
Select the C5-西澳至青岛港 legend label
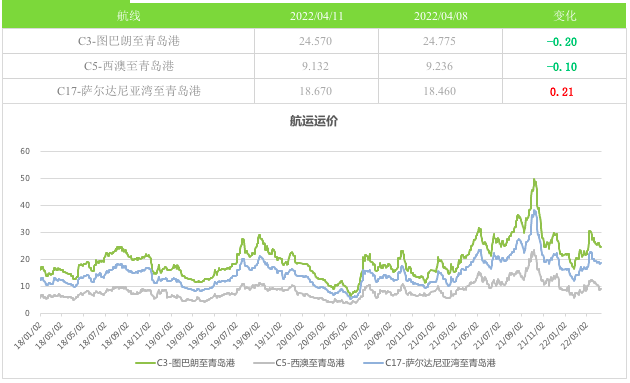(310, 363)
